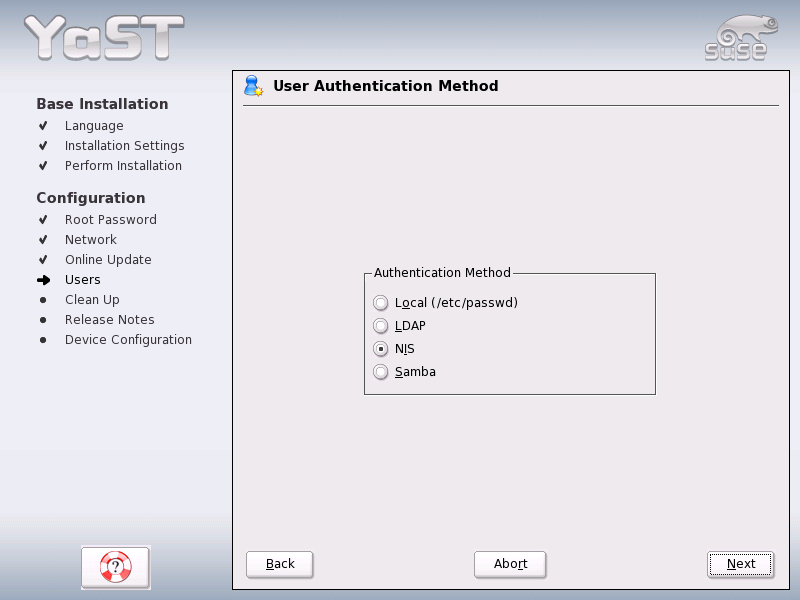800x600 pixels.
Task: Click the Online Update step
Action: pos(108,260)
